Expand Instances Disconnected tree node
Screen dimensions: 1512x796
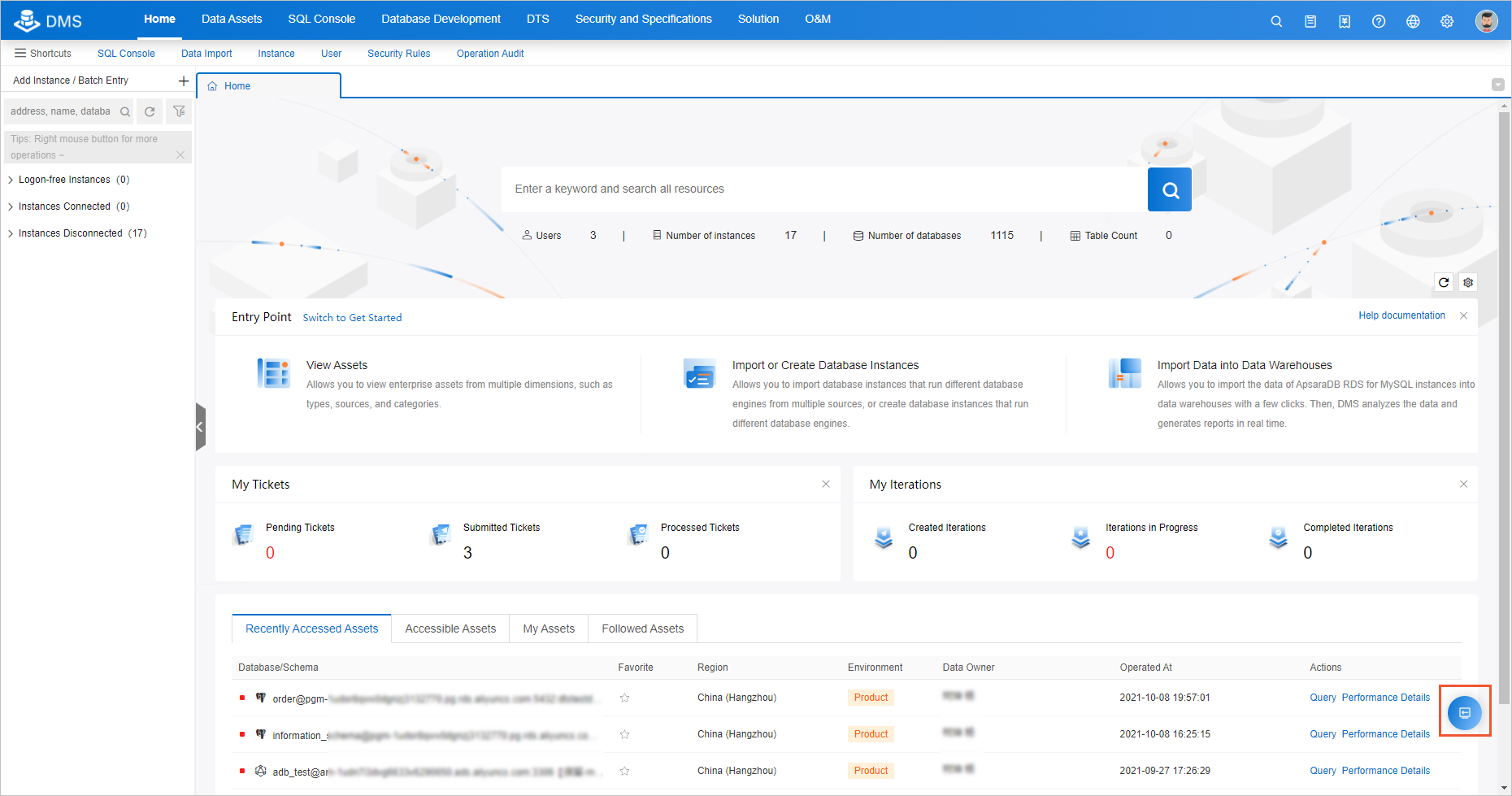pyautogui.click(x=11, y=233)
